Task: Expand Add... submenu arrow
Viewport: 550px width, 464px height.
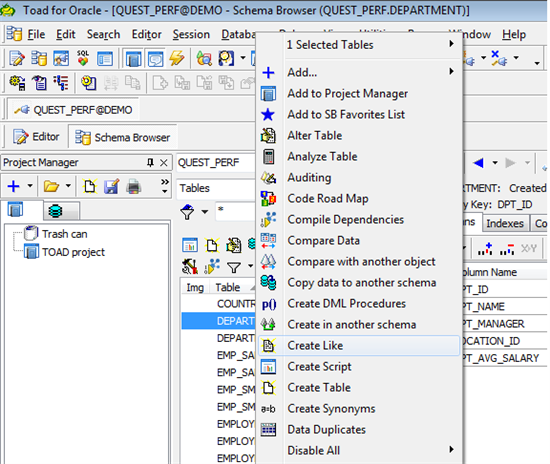Action: tap(451, 72)
